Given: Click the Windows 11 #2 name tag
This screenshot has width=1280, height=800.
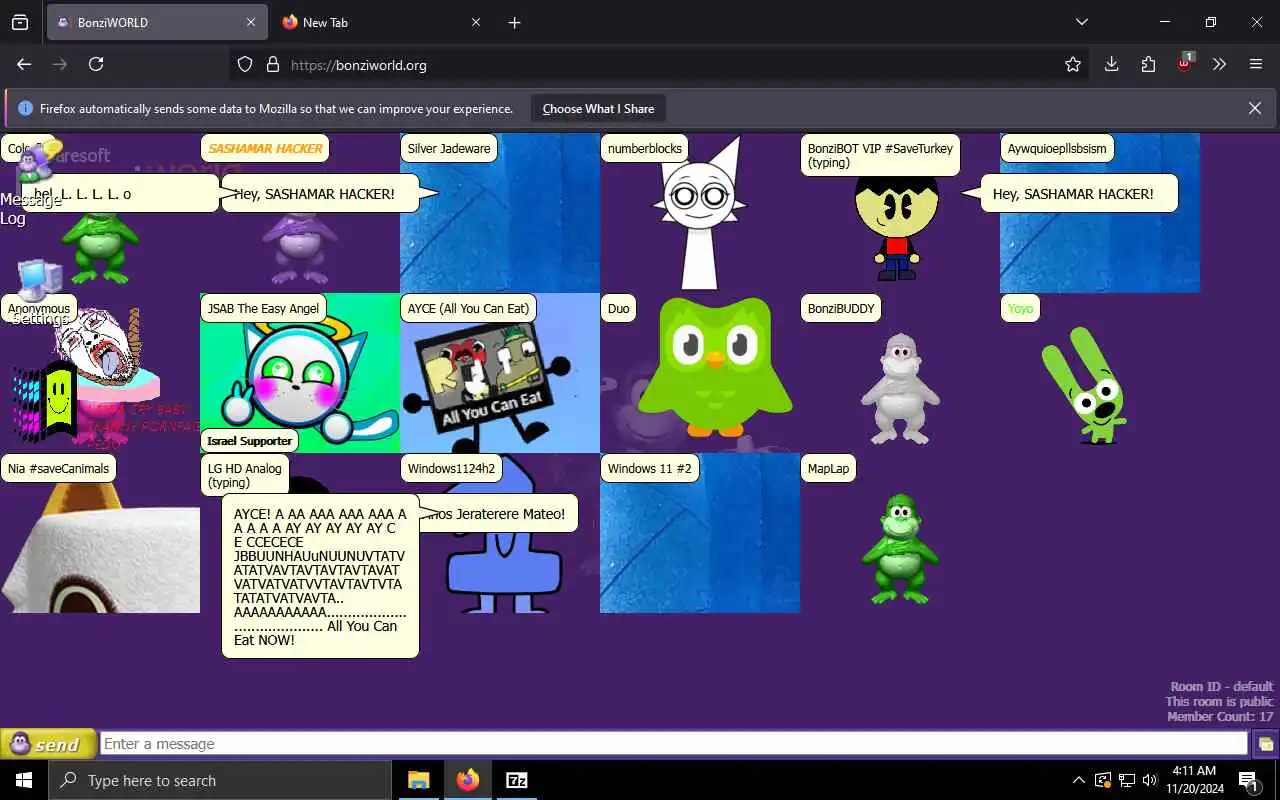Looking at the screenshot, I should click(x=649, y=468).
